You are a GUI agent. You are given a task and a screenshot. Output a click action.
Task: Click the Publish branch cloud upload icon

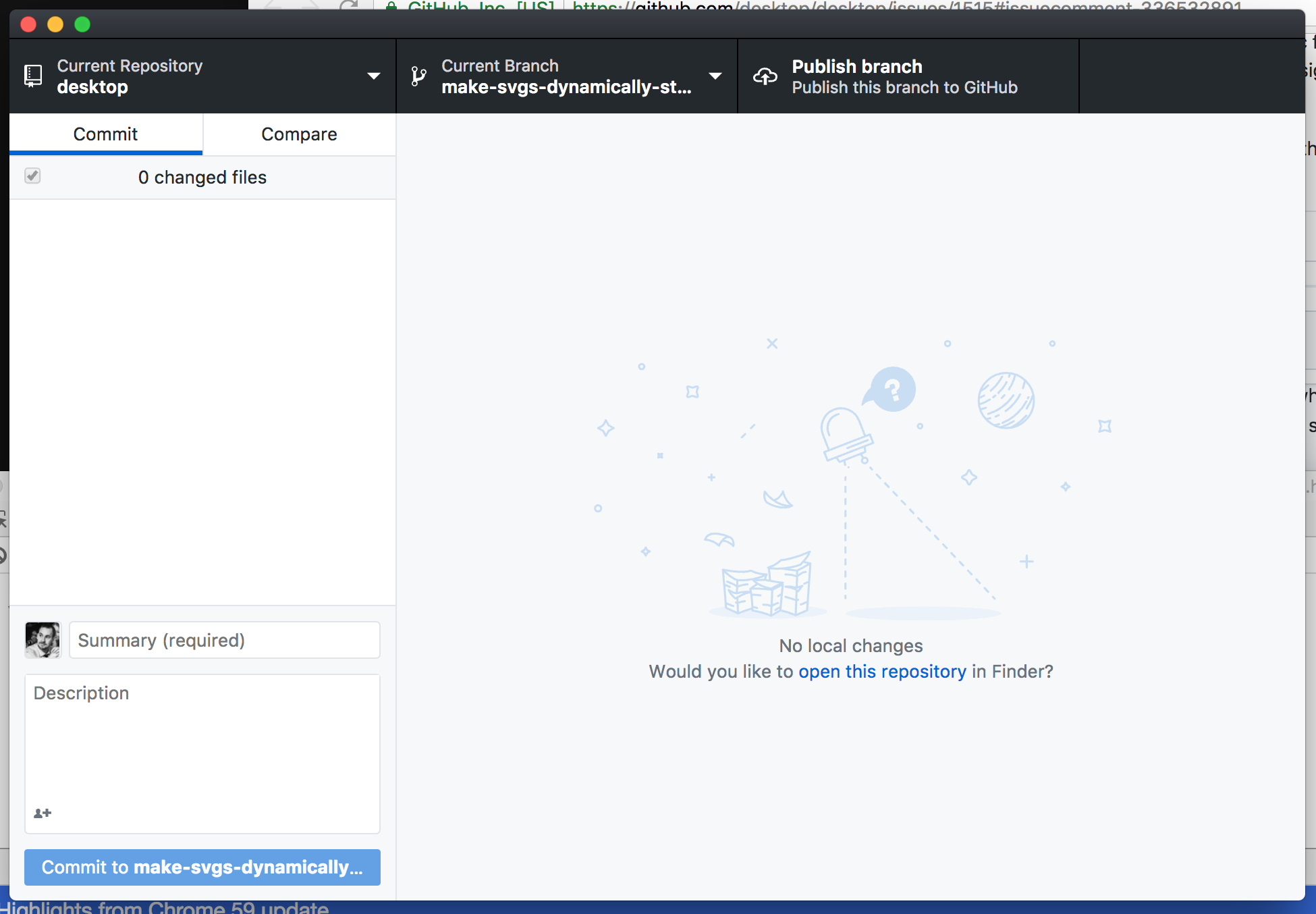765,76
